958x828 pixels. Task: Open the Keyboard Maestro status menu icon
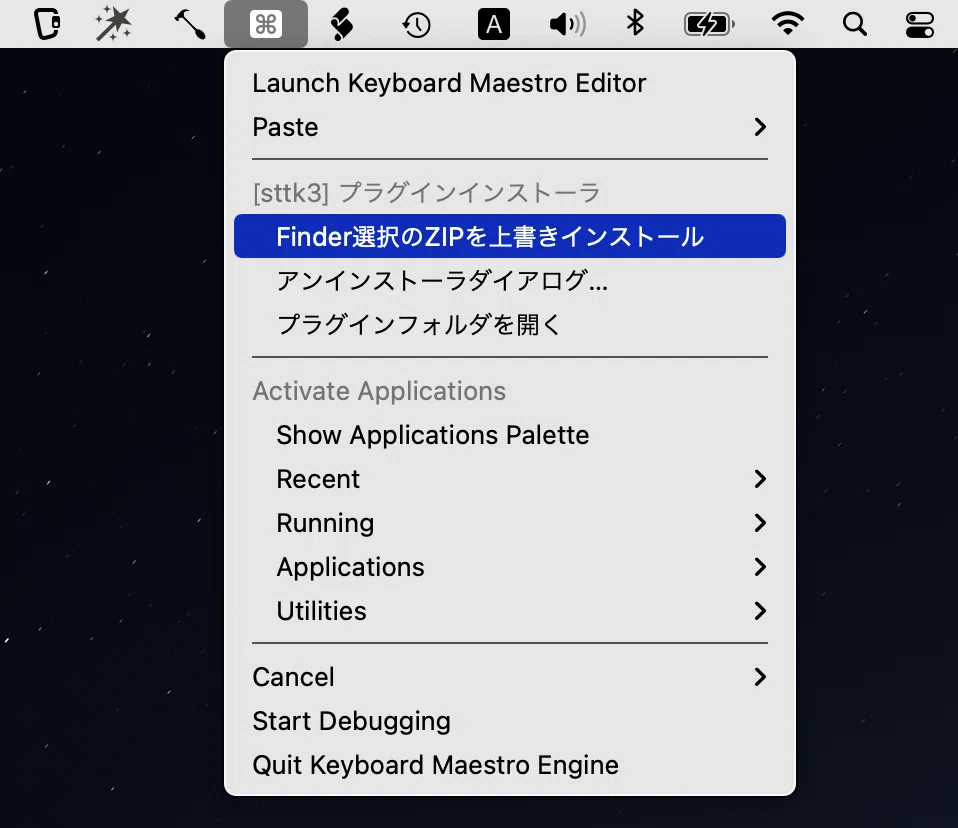pos(266,24)
